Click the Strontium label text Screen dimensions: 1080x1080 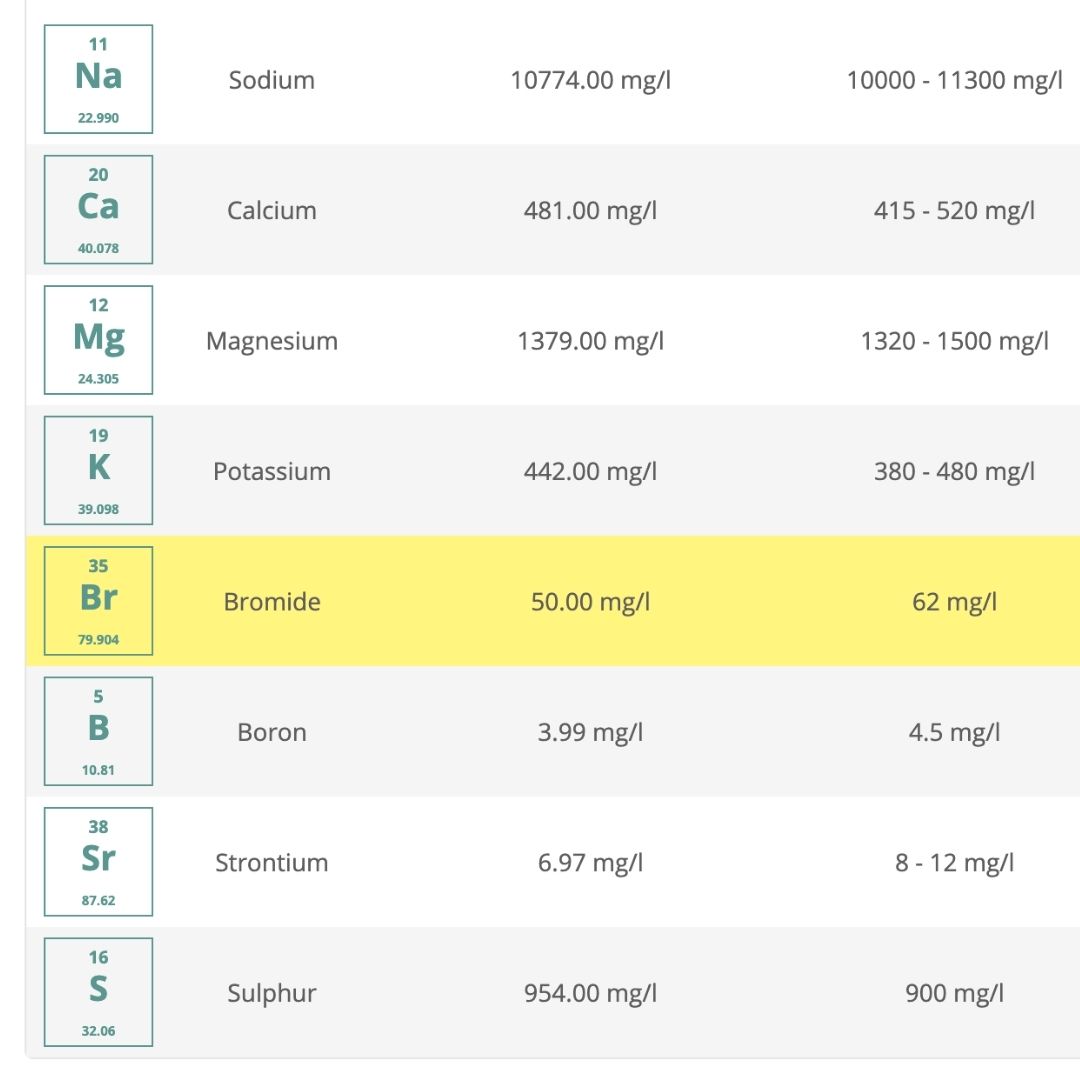(x=272, y=863)
